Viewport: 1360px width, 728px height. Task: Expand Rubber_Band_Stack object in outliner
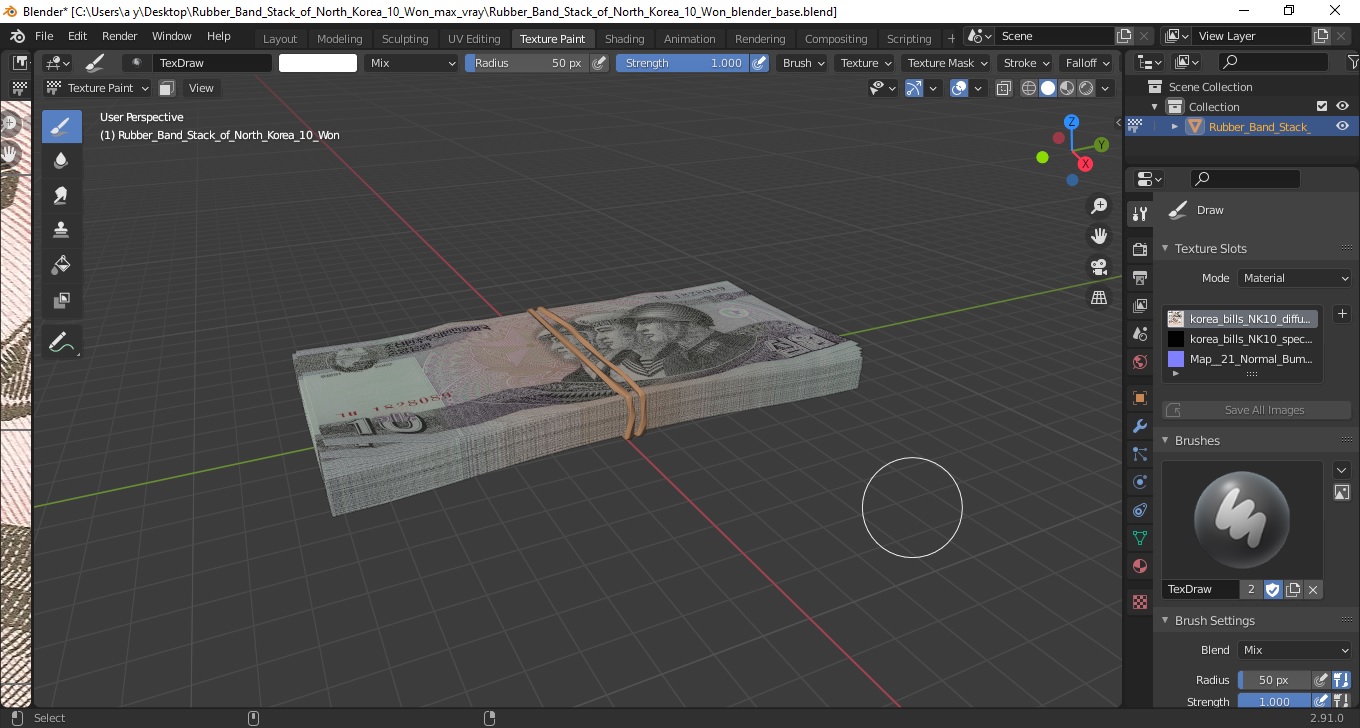[1175, 126]
